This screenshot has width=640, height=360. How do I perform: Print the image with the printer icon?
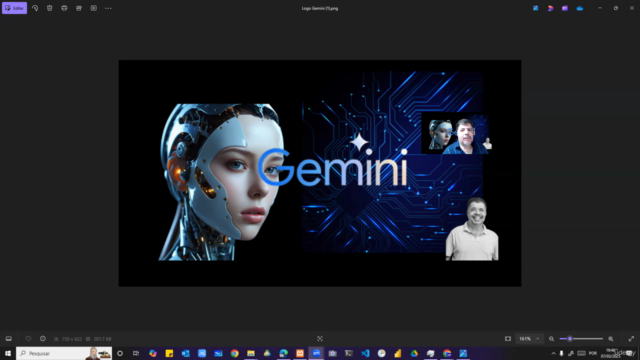pyautogui.click(x=64, y=8)
